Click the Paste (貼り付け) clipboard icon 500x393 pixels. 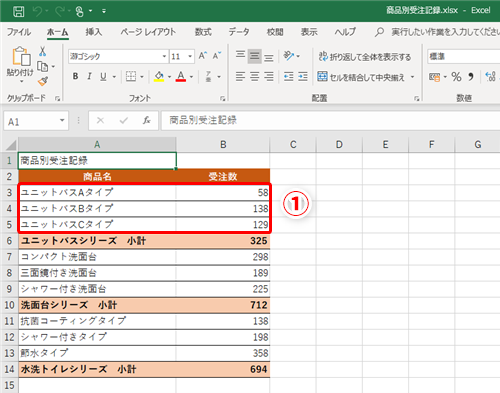(21, 56)
